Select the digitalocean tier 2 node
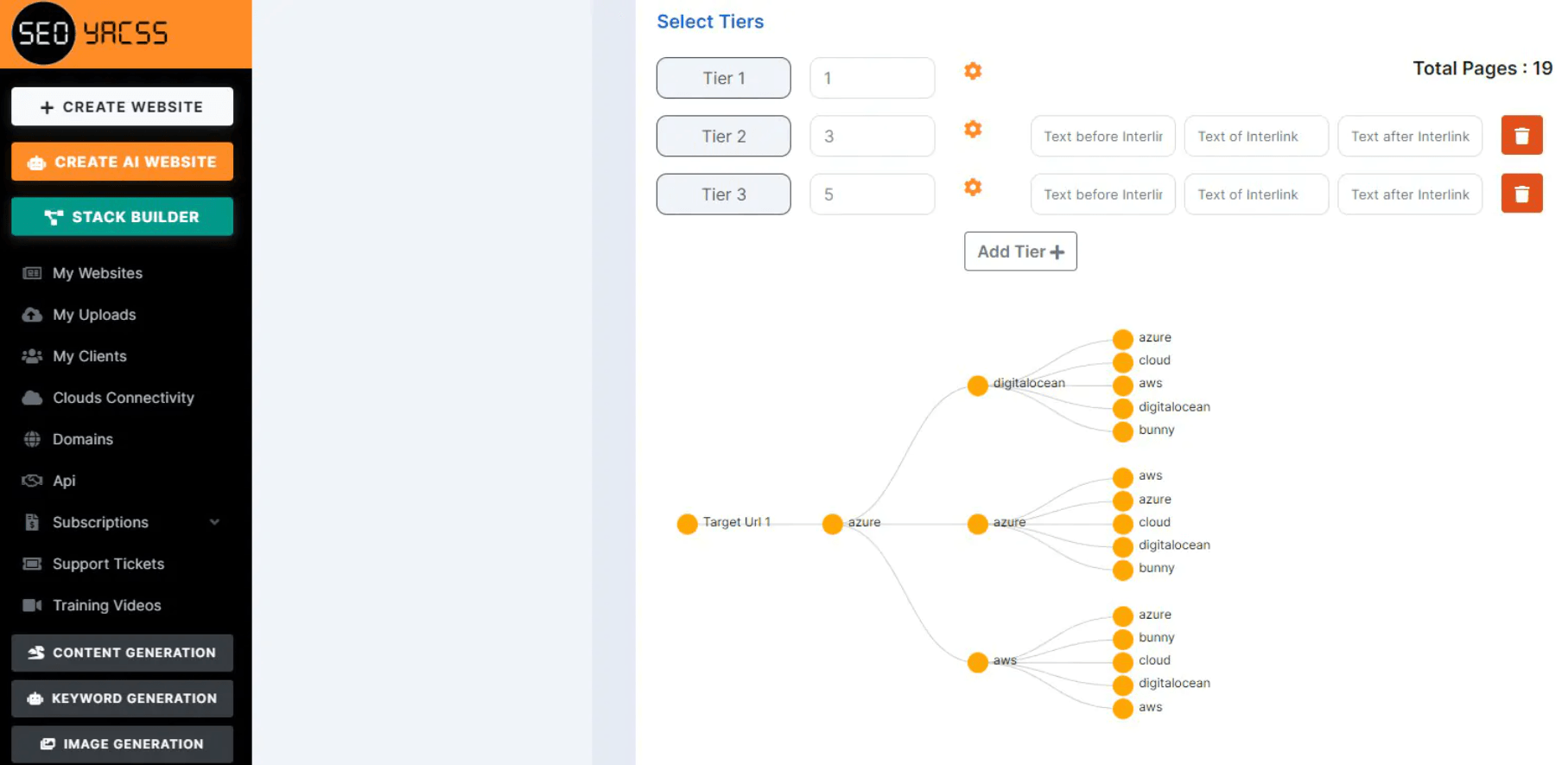Screen dimensions: 1568x765 click(x=977, y=386)
